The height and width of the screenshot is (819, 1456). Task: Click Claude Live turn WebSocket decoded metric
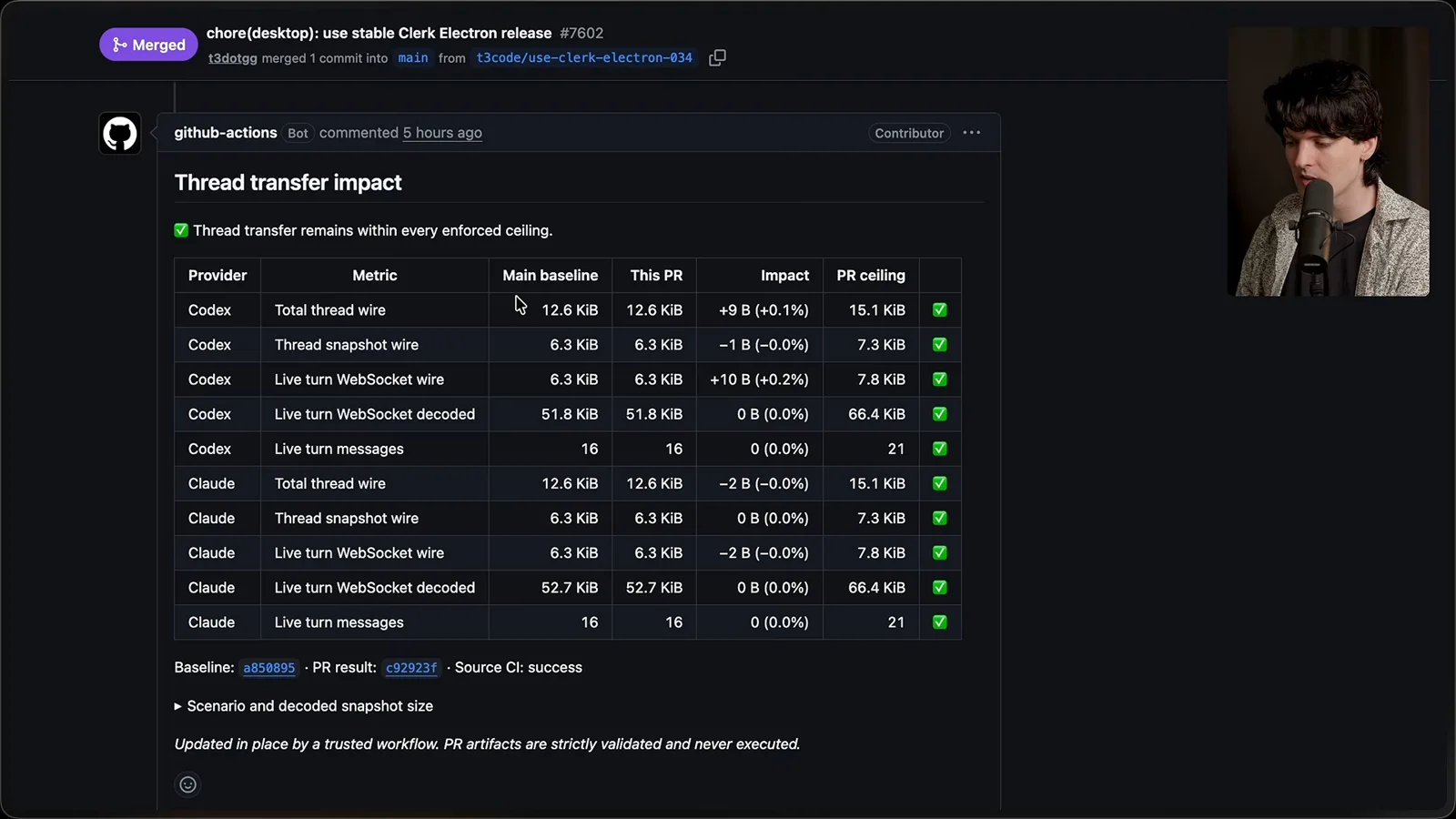coord(375,588)
